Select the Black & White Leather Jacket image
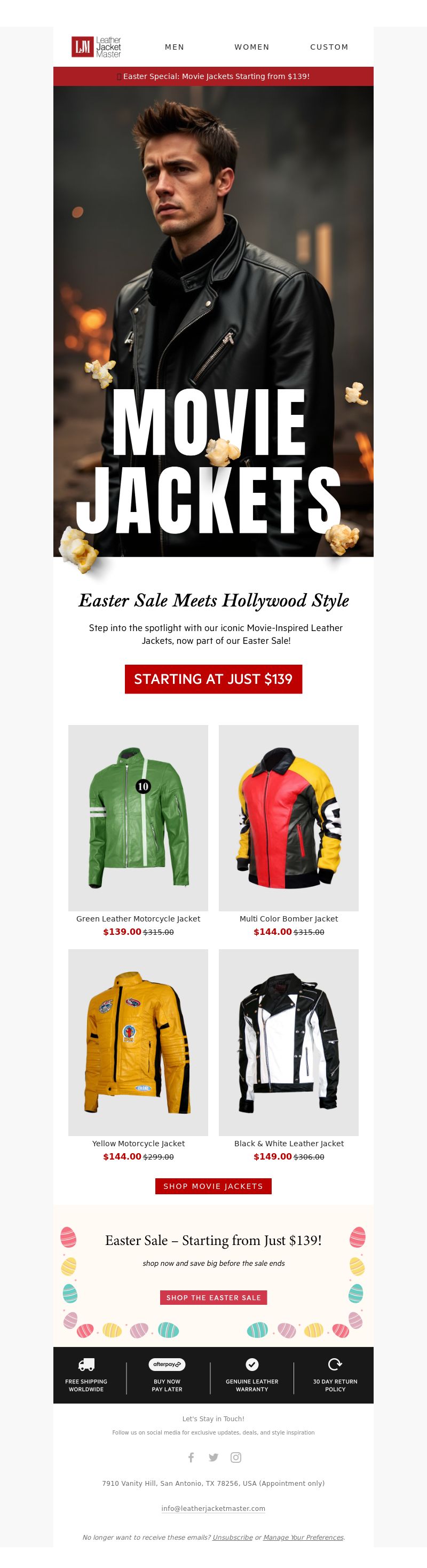Screen dimensions: 427x1568 [x=289, y=1042]
